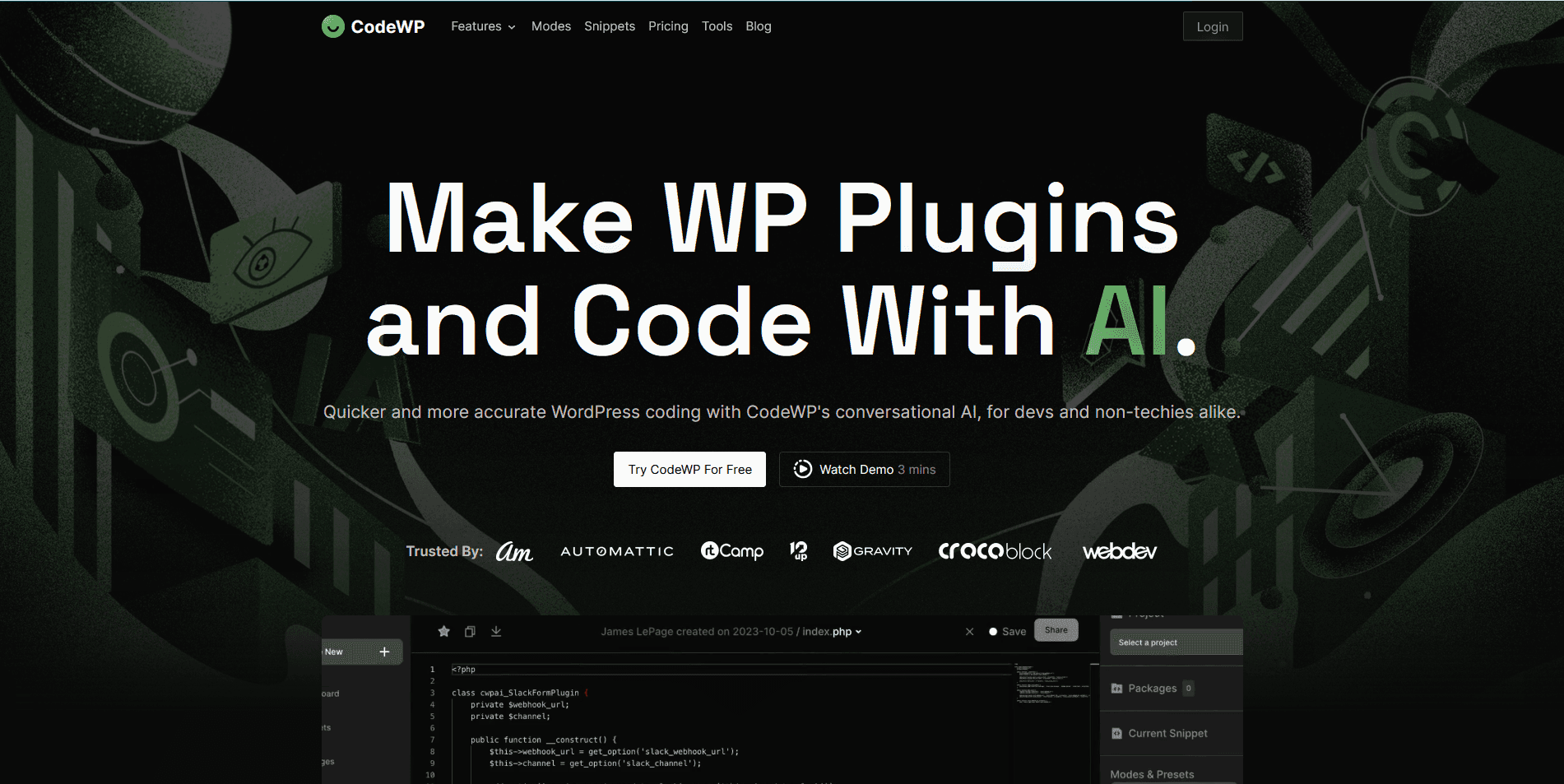Click the Watch Demo button

864,469
